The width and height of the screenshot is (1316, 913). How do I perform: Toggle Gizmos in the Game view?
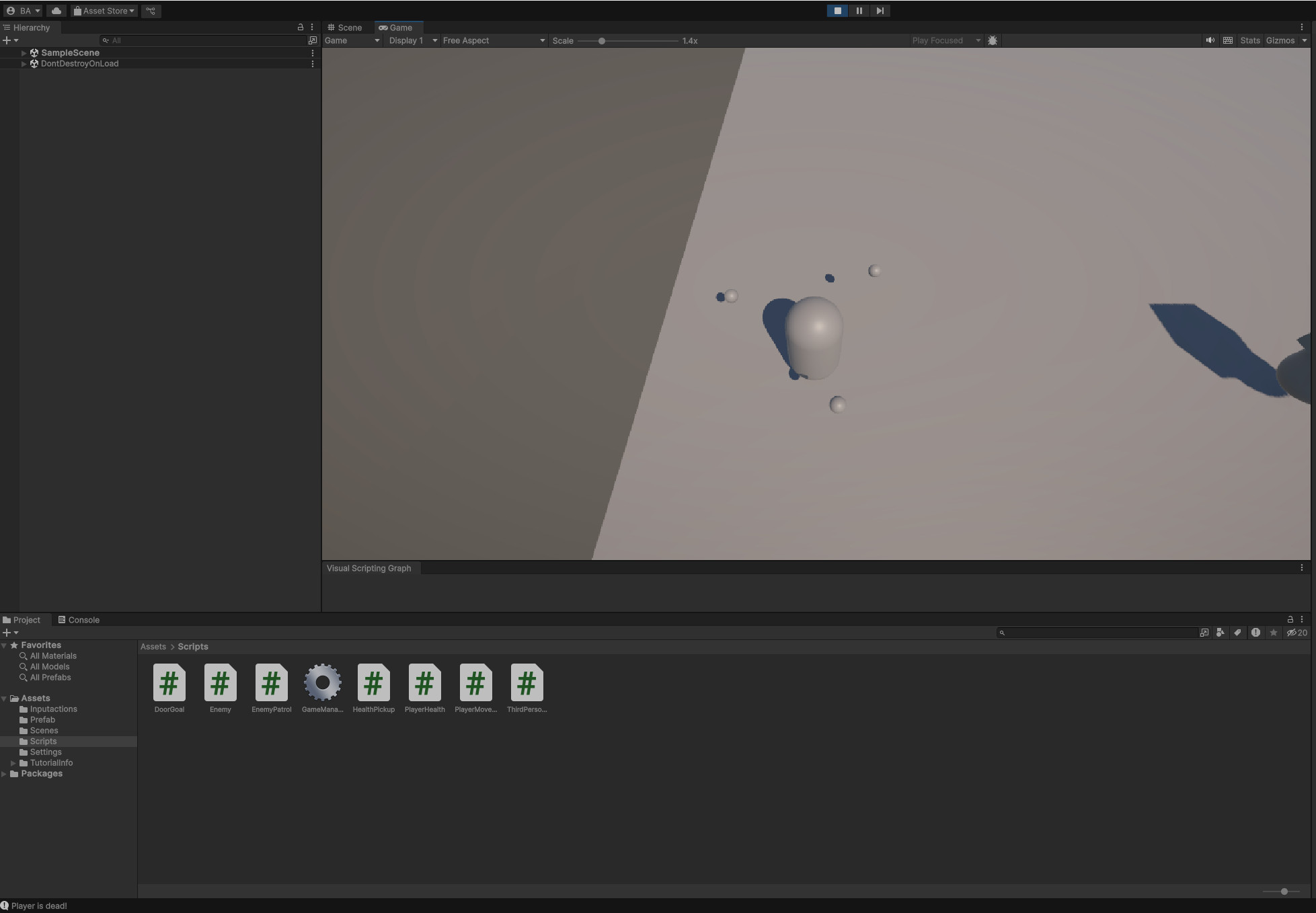(x=1280, y=40)
